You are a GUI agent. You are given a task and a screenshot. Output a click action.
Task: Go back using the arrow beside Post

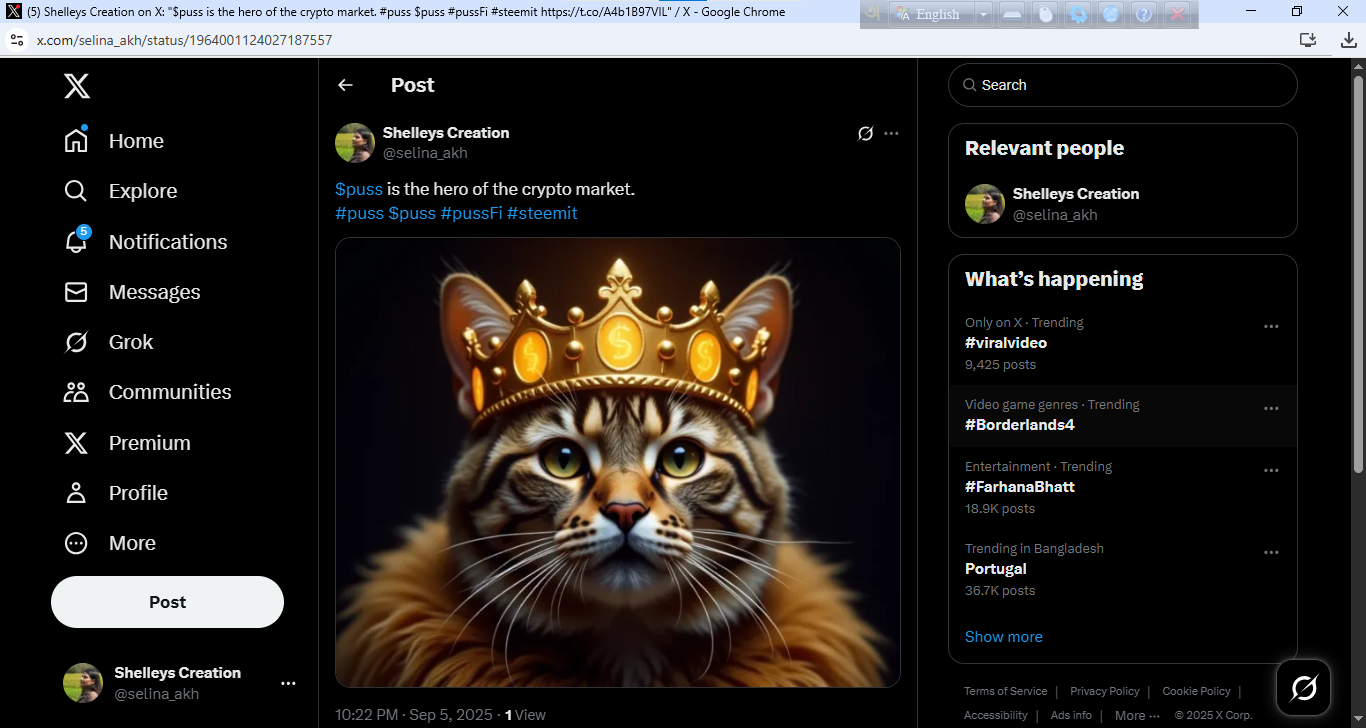(x=345, y=85)
